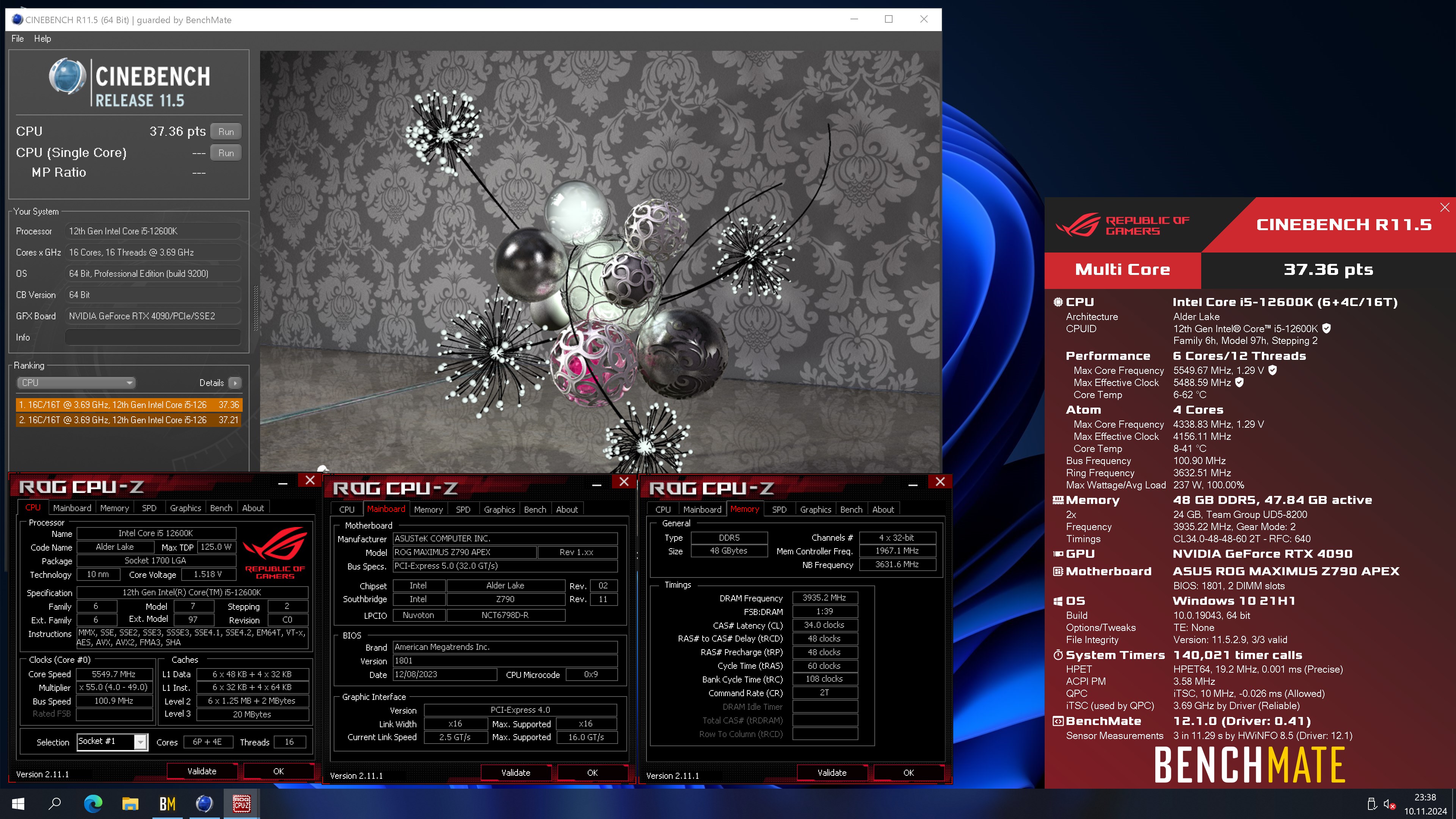Open File Explorer from taskbar
This screenshot has height=819, width=1456.
[130, 803]
